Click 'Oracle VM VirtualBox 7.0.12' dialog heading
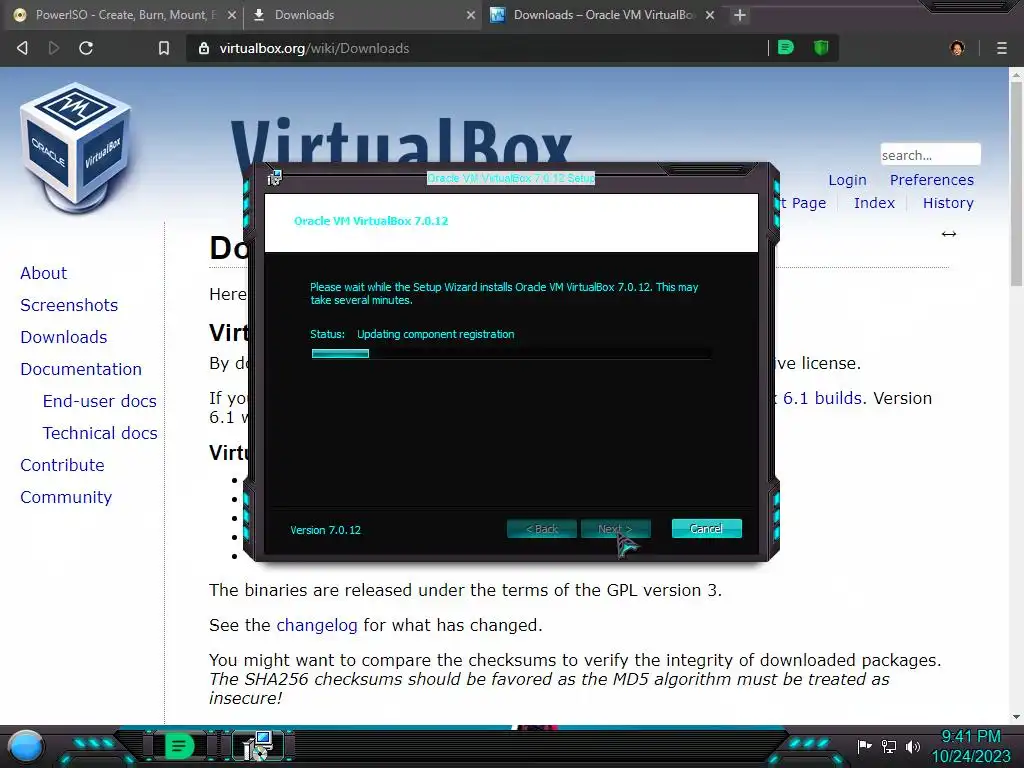The image size is (1024, 768). 371,221
